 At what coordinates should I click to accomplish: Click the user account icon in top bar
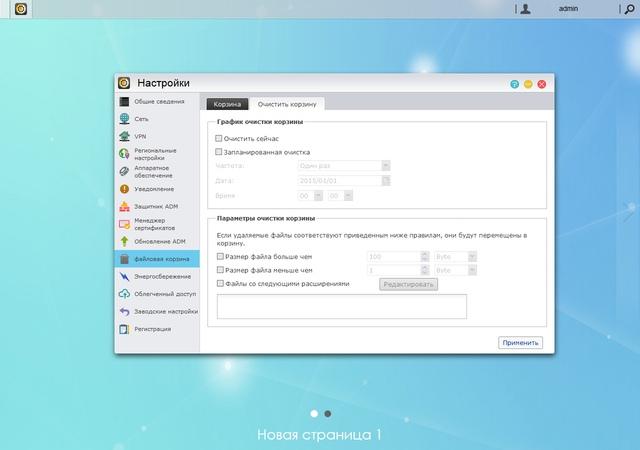pyautogui.click(x=526, y=9)
